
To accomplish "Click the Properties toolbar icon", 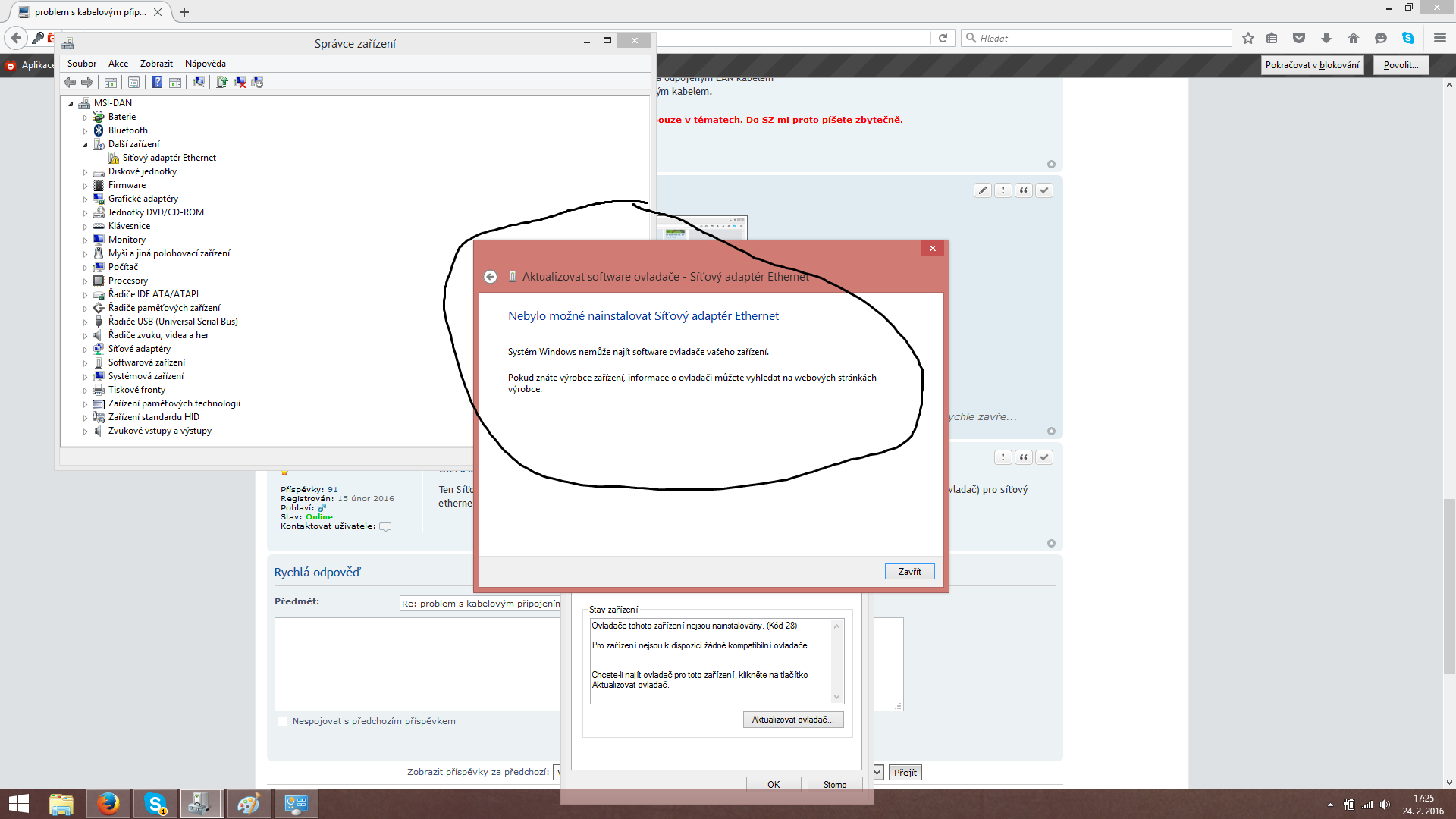I will coord(134,82).
